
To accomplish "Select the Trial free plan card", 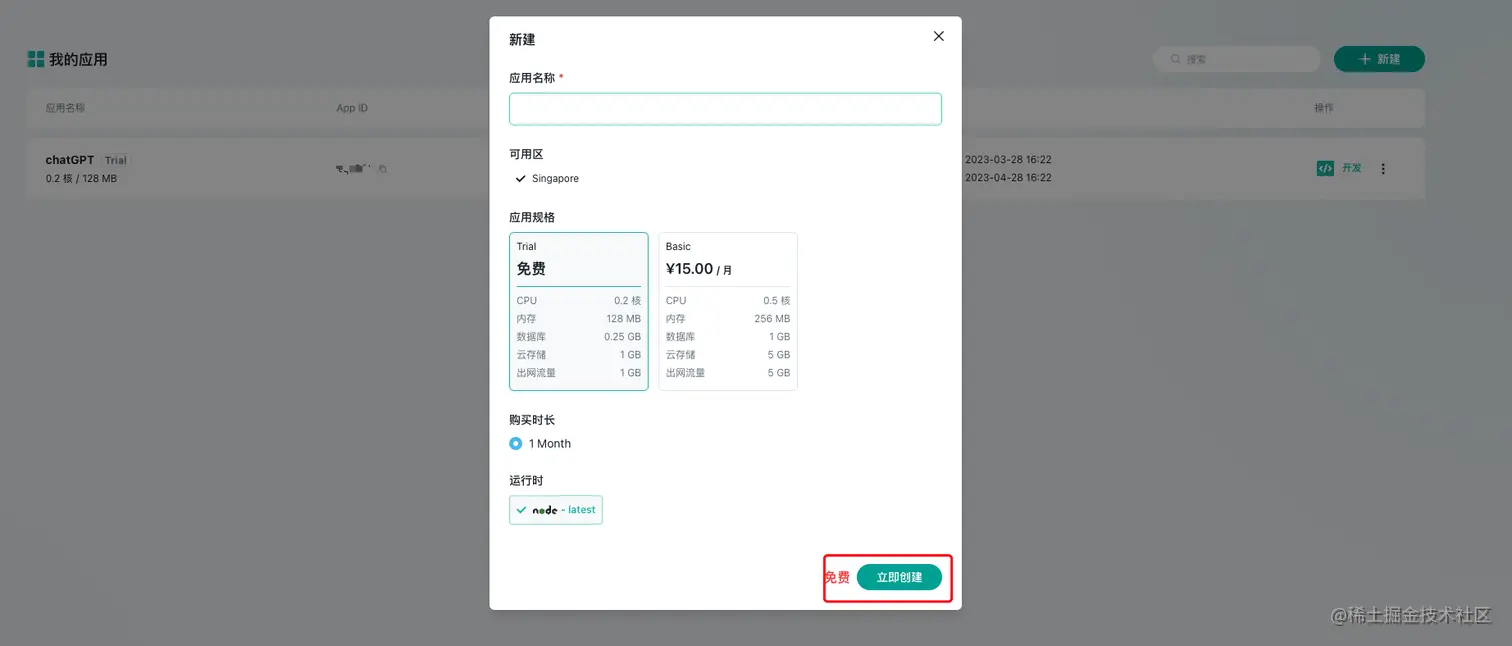I will [579, 310].
